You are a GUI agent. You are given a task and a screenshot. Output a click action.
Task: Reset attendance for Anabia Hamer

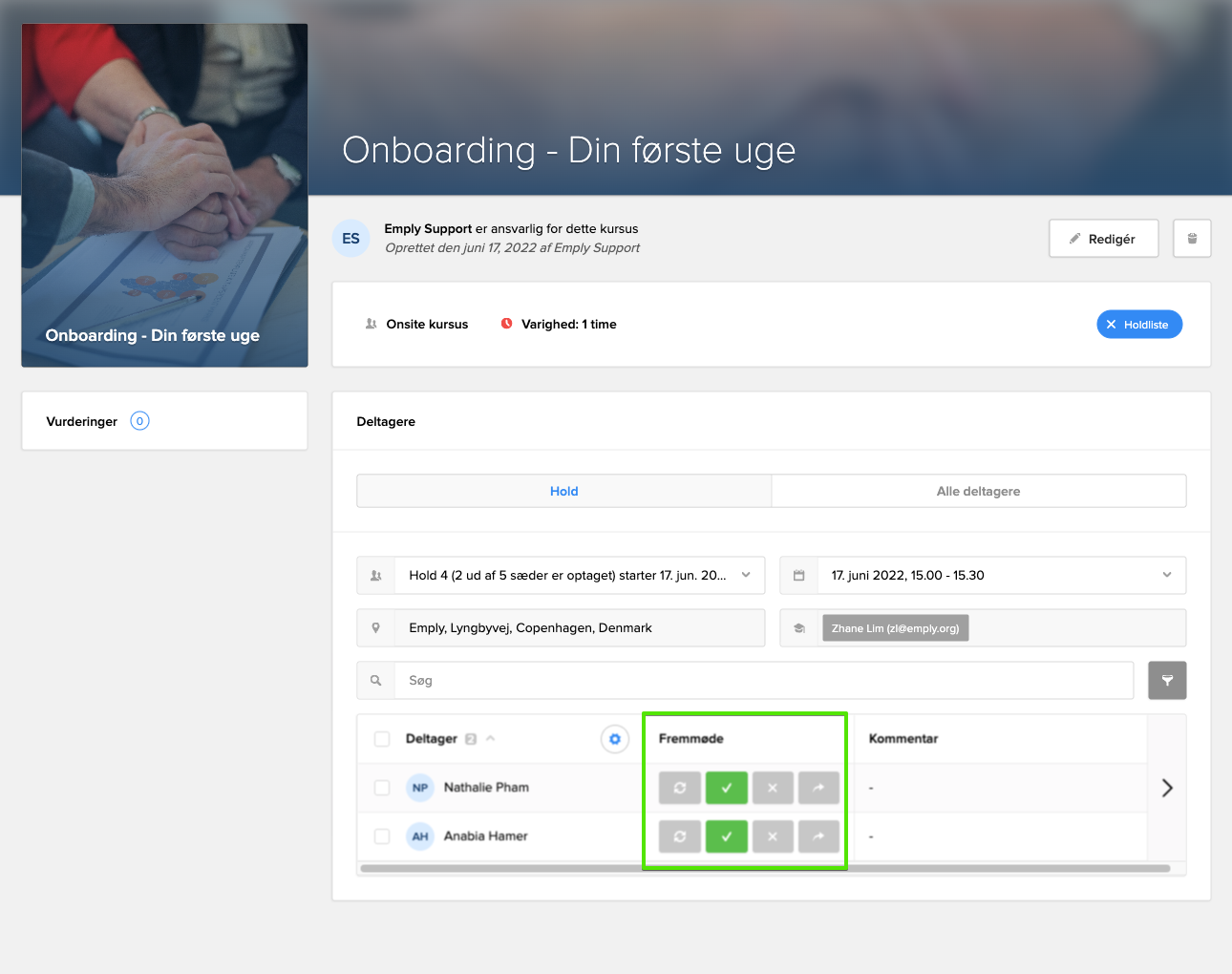pos(679,836)
